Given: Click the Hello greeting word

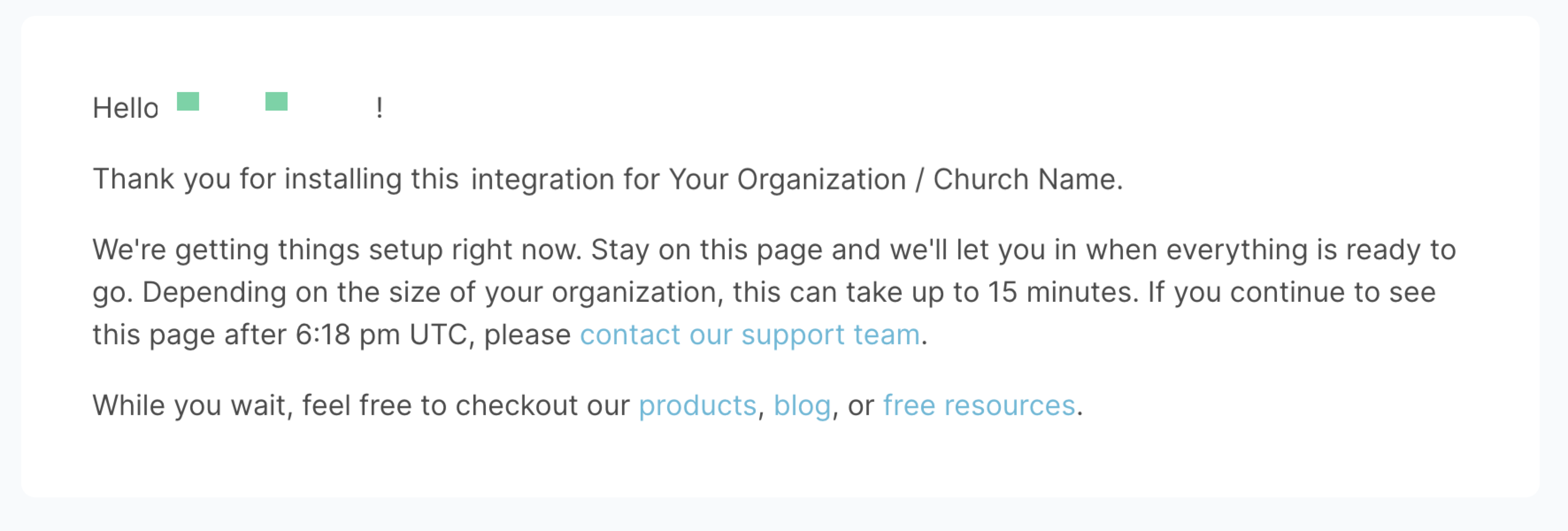Looking at the screenshot, I should click(x=125, y=108).
